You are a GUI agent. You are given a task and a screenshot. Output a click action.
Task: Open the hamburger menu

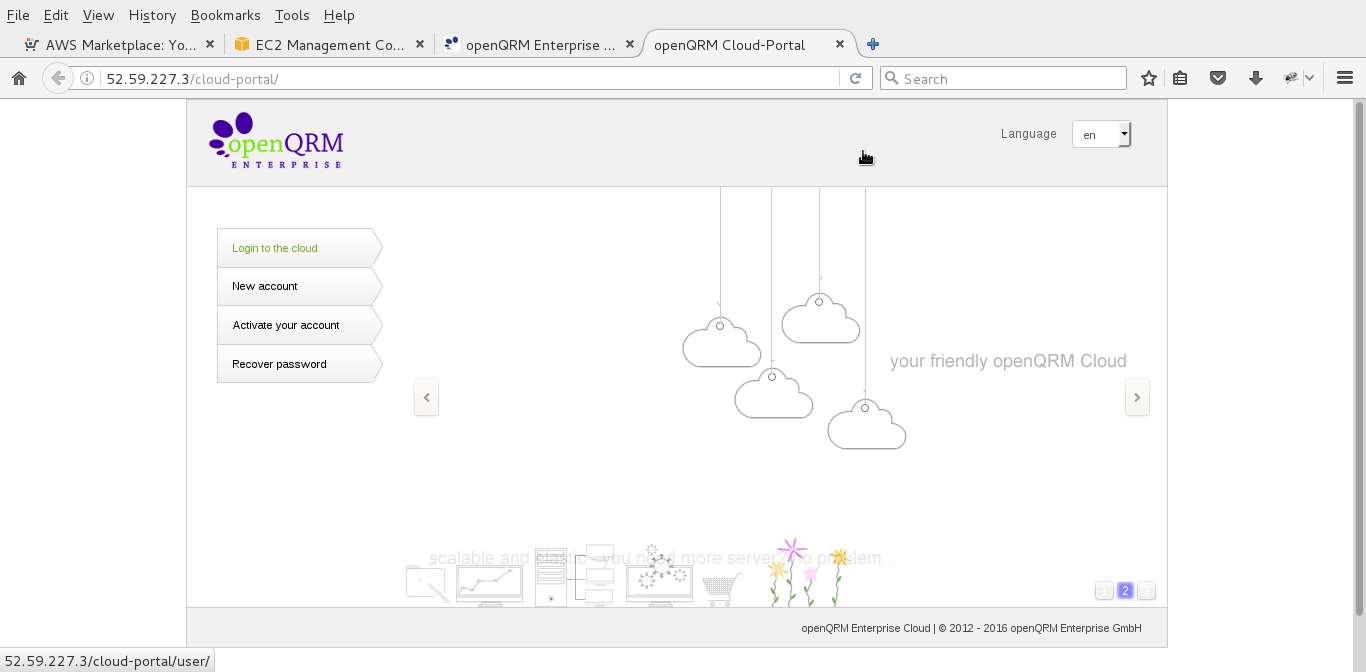[x=1345, y=78]
